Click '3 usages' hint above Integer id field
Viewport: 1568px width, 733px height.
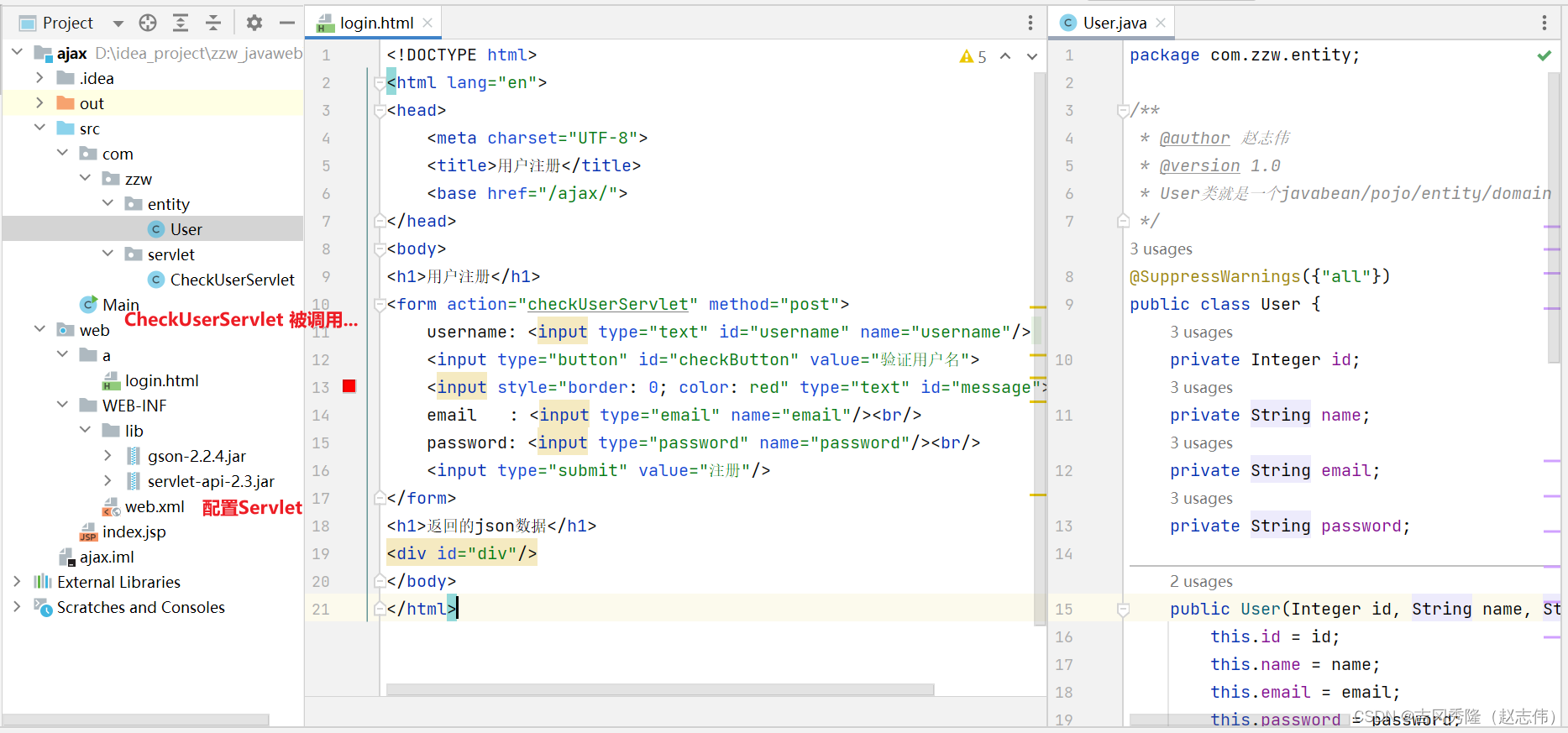pos(1201,332)
